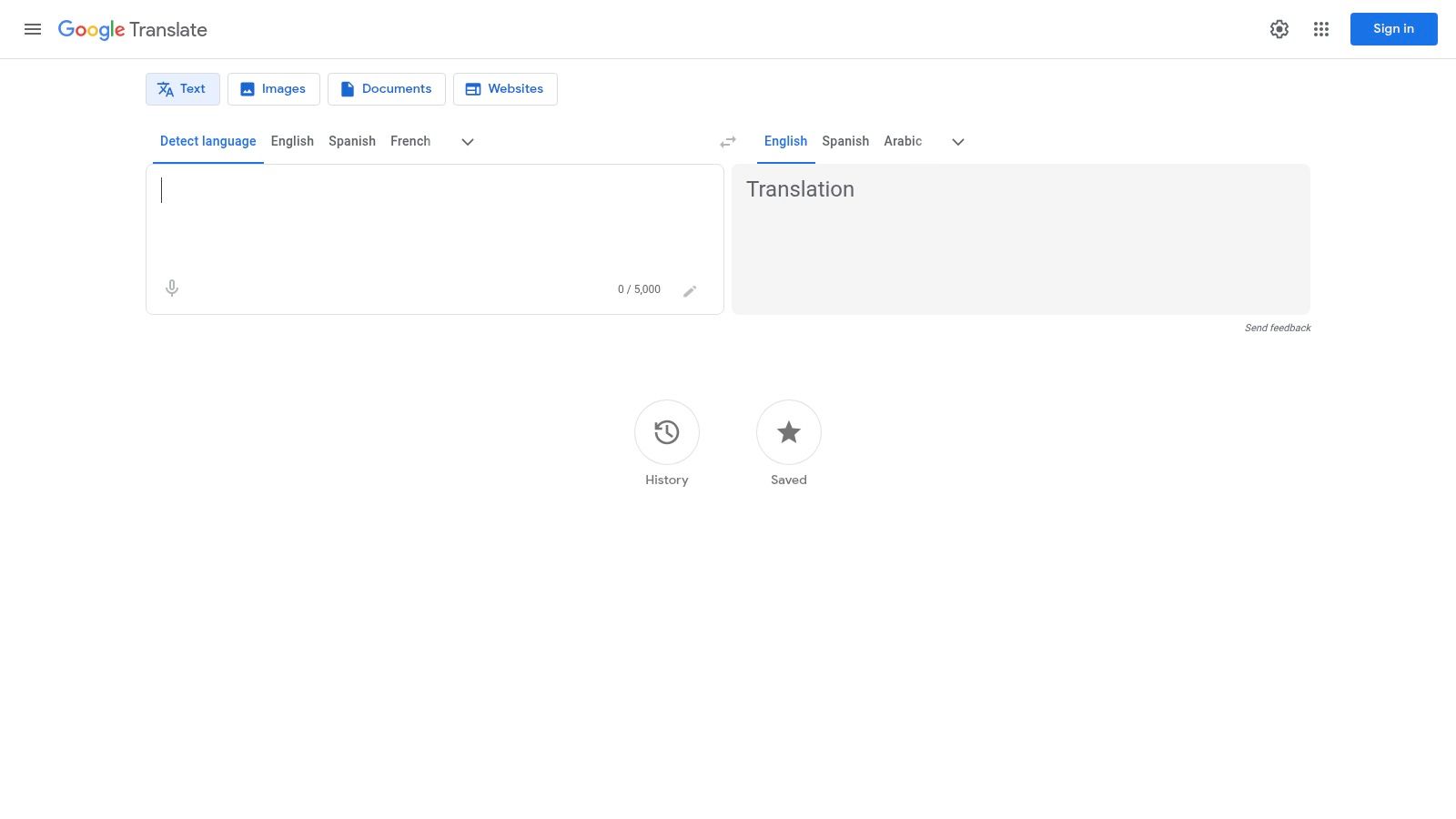Screen dimensions: 1456x819
Task: Switch source language to Spanish
Action: pos(351,141)
